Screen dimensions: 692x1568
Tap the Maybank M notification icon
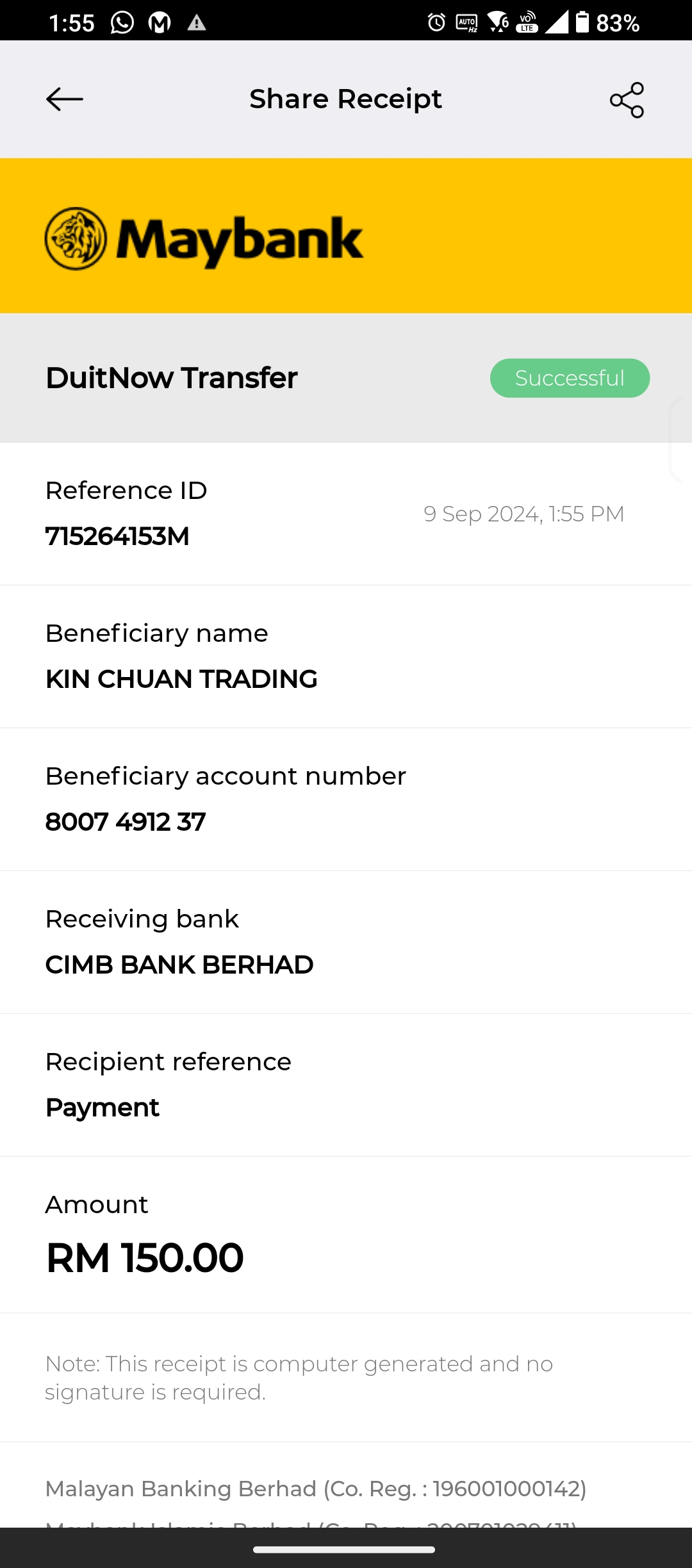[x=160, y=23]
